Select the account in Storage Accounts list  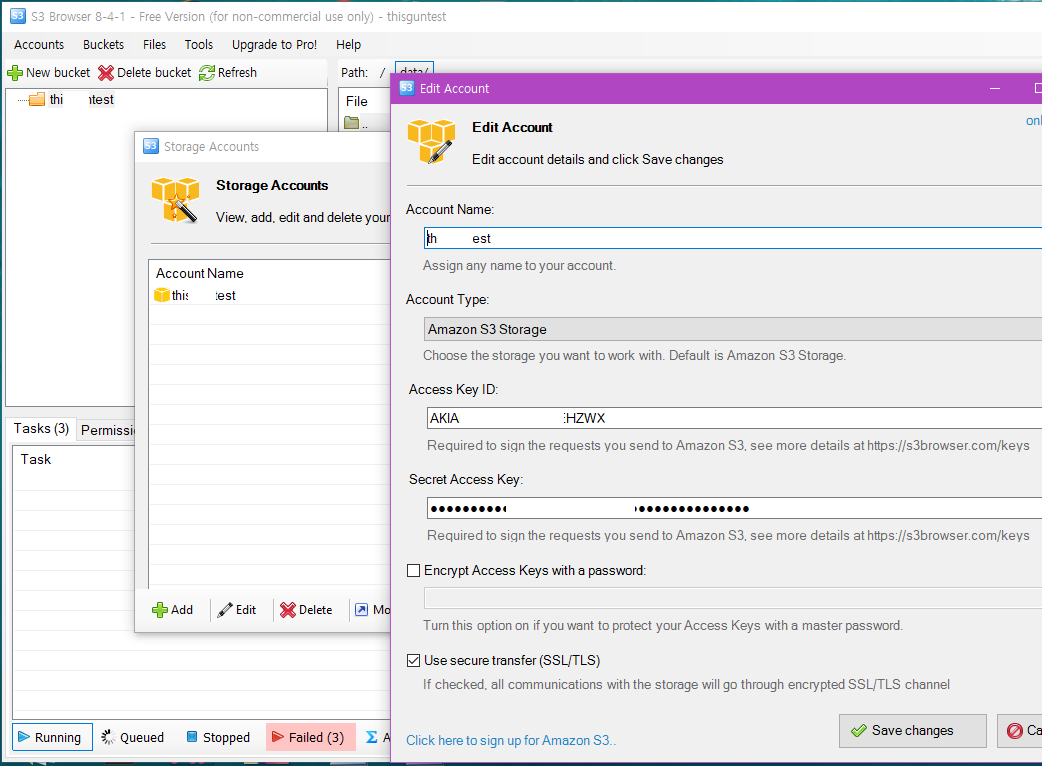point(195,296)
